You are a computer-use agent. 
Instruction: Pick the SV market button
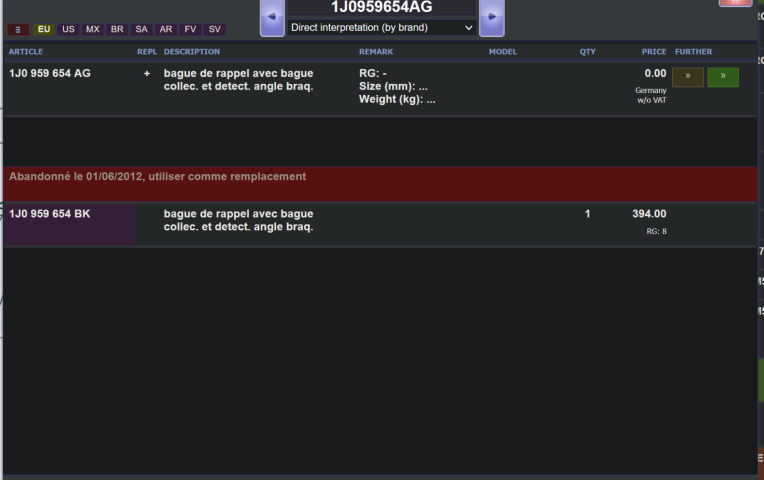tap(214, 30)
